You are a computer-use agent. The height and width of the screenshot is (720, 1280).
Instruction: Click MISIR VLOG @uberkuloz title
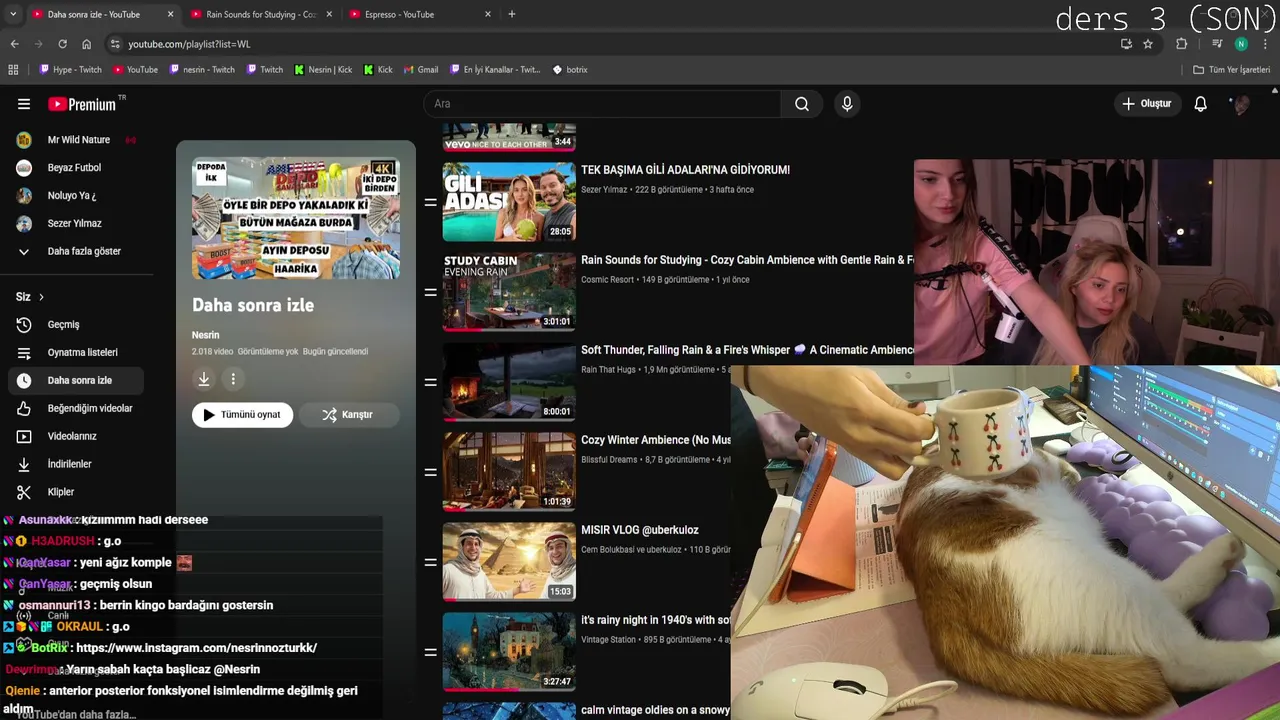[640, 530]
